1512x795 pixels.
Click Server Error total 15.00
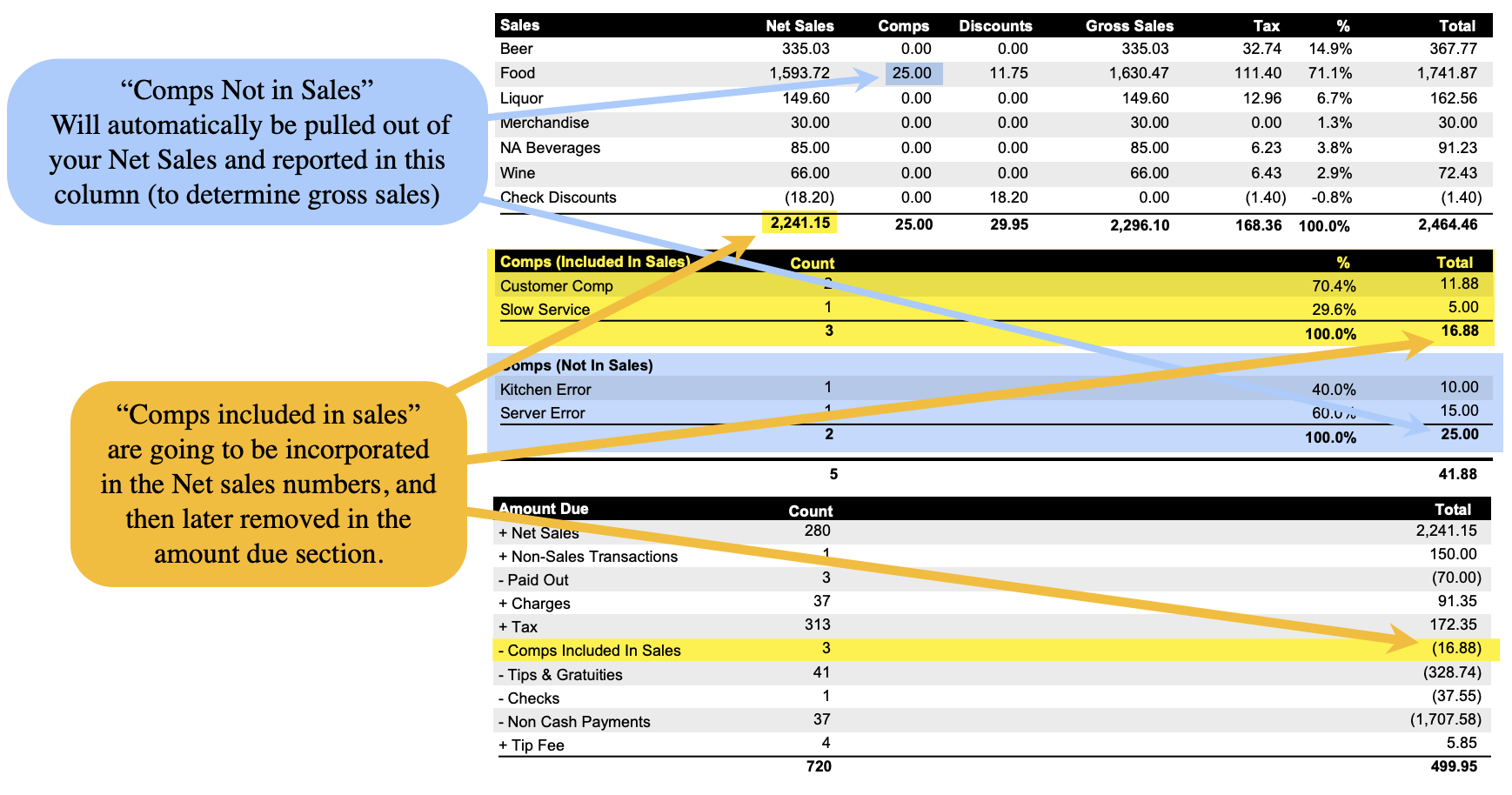(1459, 411)
